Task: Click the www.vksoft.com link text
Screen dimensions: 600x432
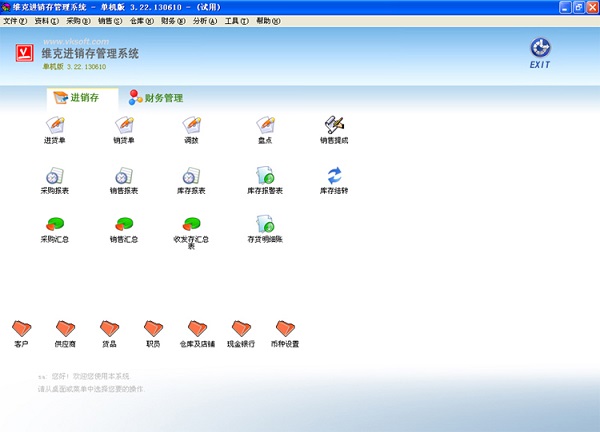Action: tap(76, 41)
